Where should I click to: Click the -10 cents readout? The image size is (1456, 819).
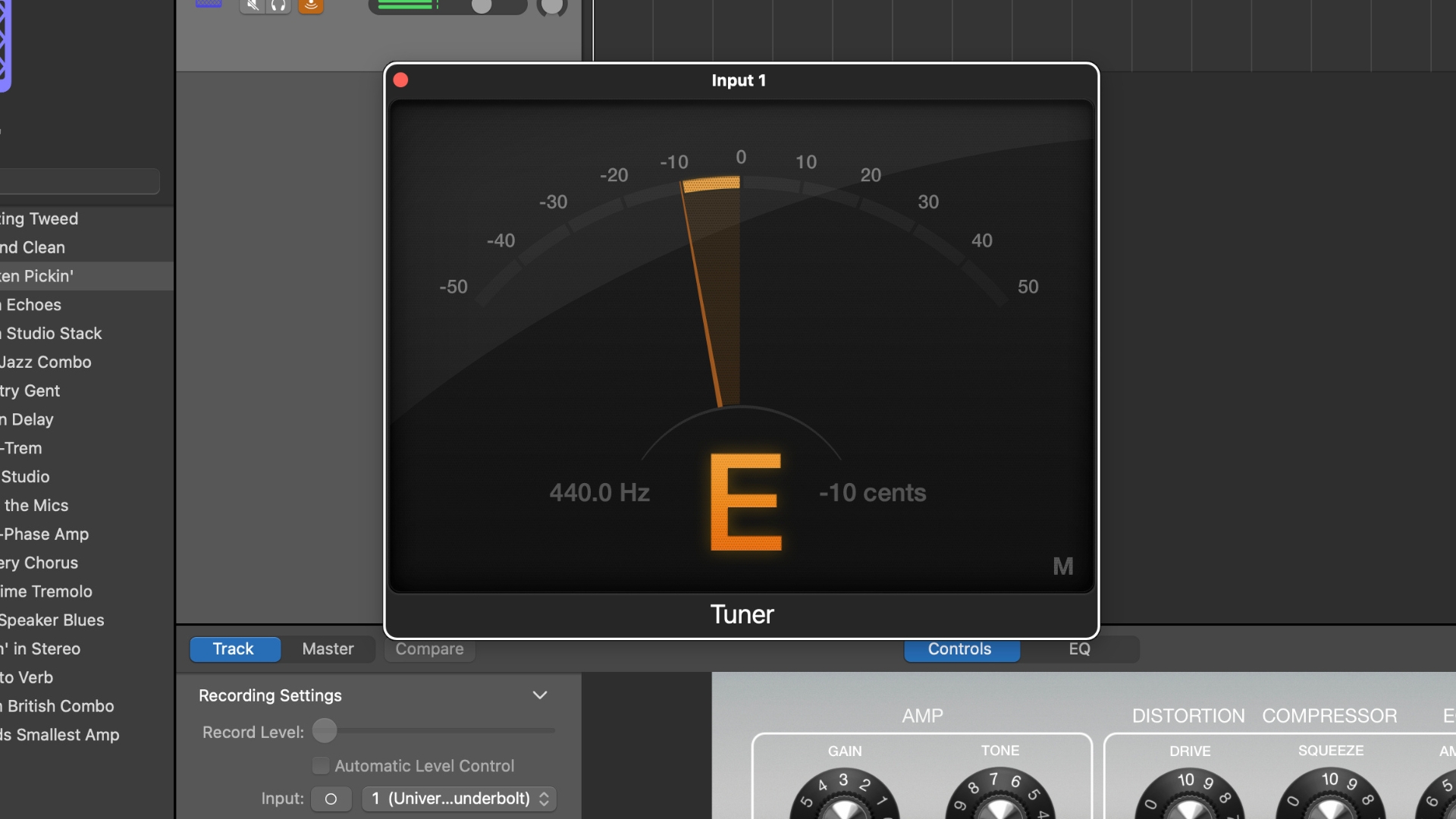click(x=873, y=493)
